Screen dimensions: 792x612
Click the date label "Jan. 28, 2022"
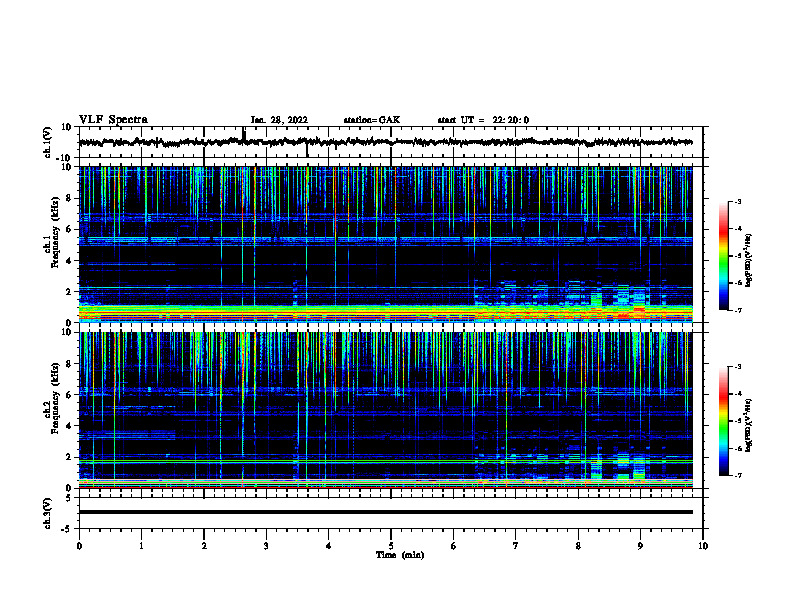(279, 120)
